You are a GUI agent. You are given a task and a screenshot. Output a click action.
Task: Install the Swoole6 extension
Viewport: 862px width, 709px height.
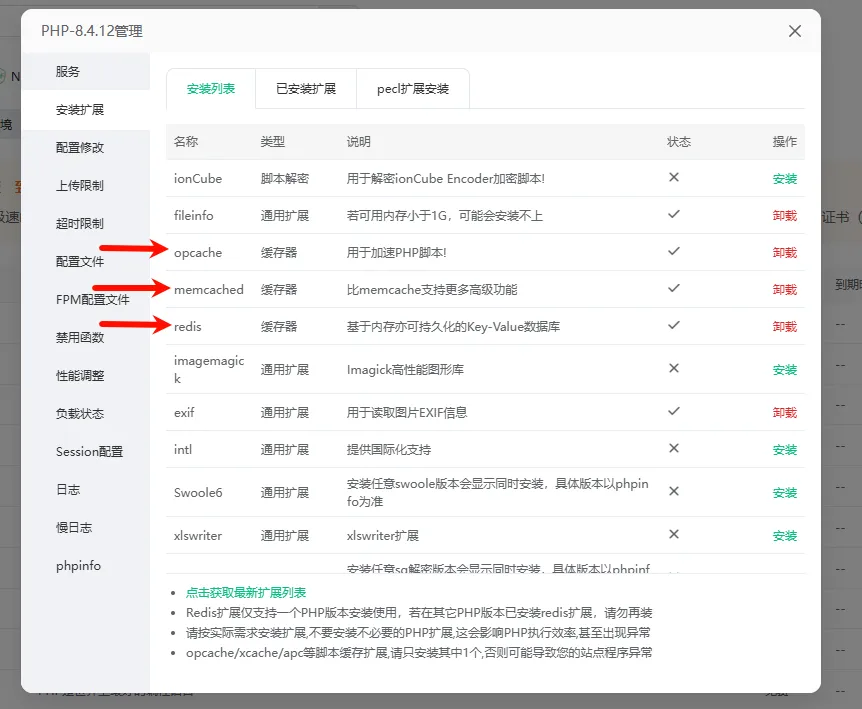point(785,493)
